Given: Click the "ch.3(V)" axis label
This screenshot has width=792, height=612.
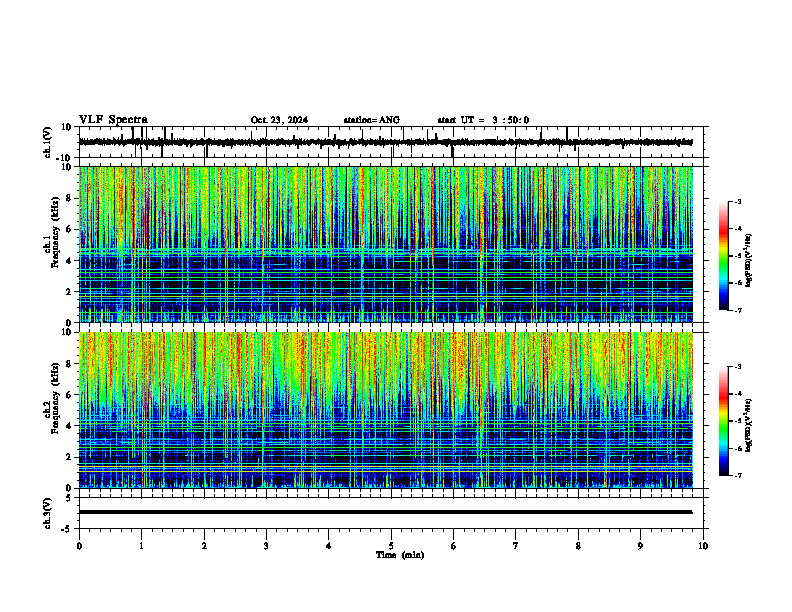Looking at the screenshot, I should click(x=48, y=513).
